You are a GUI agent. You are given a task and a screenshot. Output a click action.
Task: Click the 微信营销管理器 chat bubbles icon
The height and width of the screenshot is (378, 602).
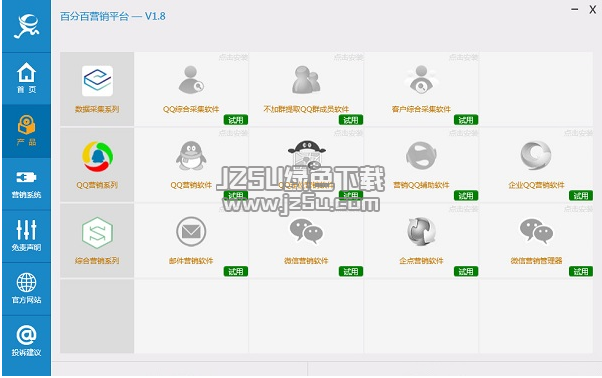coord(536,231)
